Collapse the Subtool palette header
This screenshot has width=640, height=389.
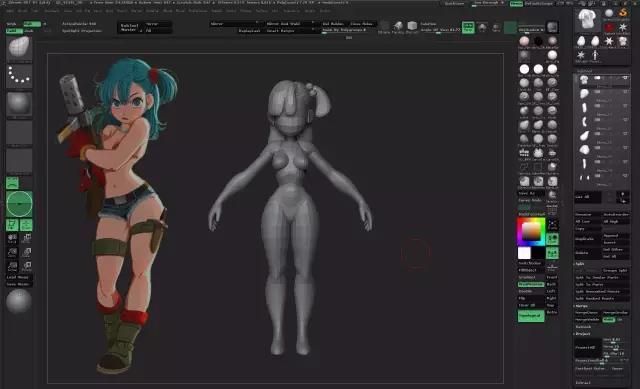click(584, 71)
